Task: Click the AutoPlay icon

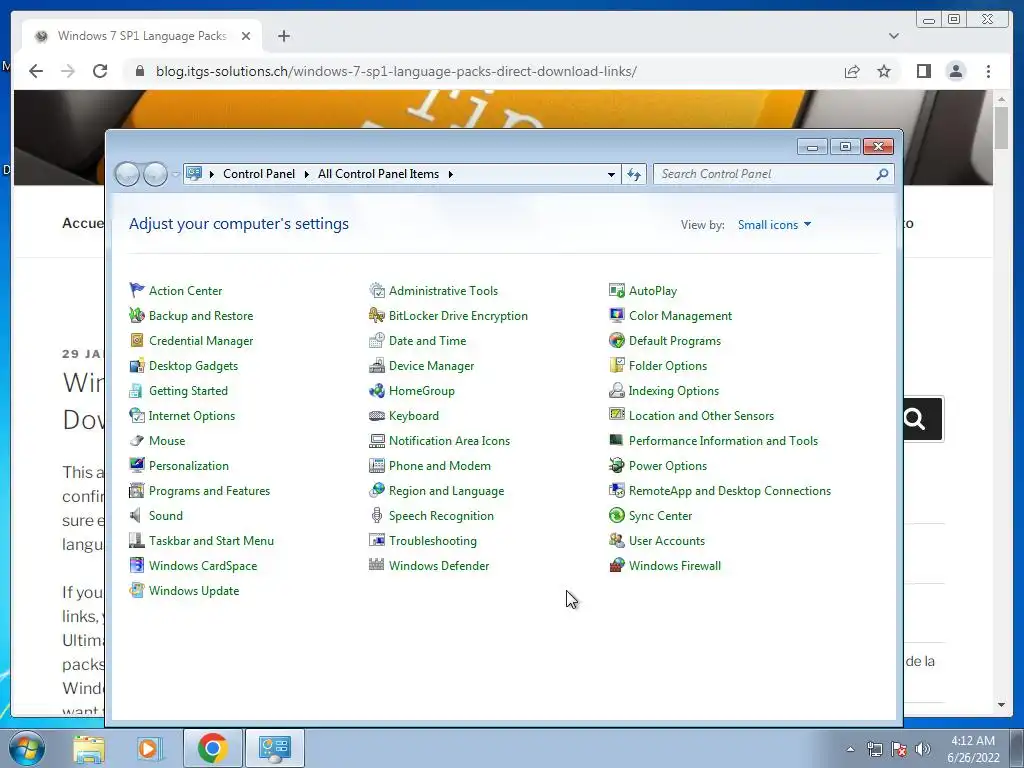Action: [x=616, y=290]
